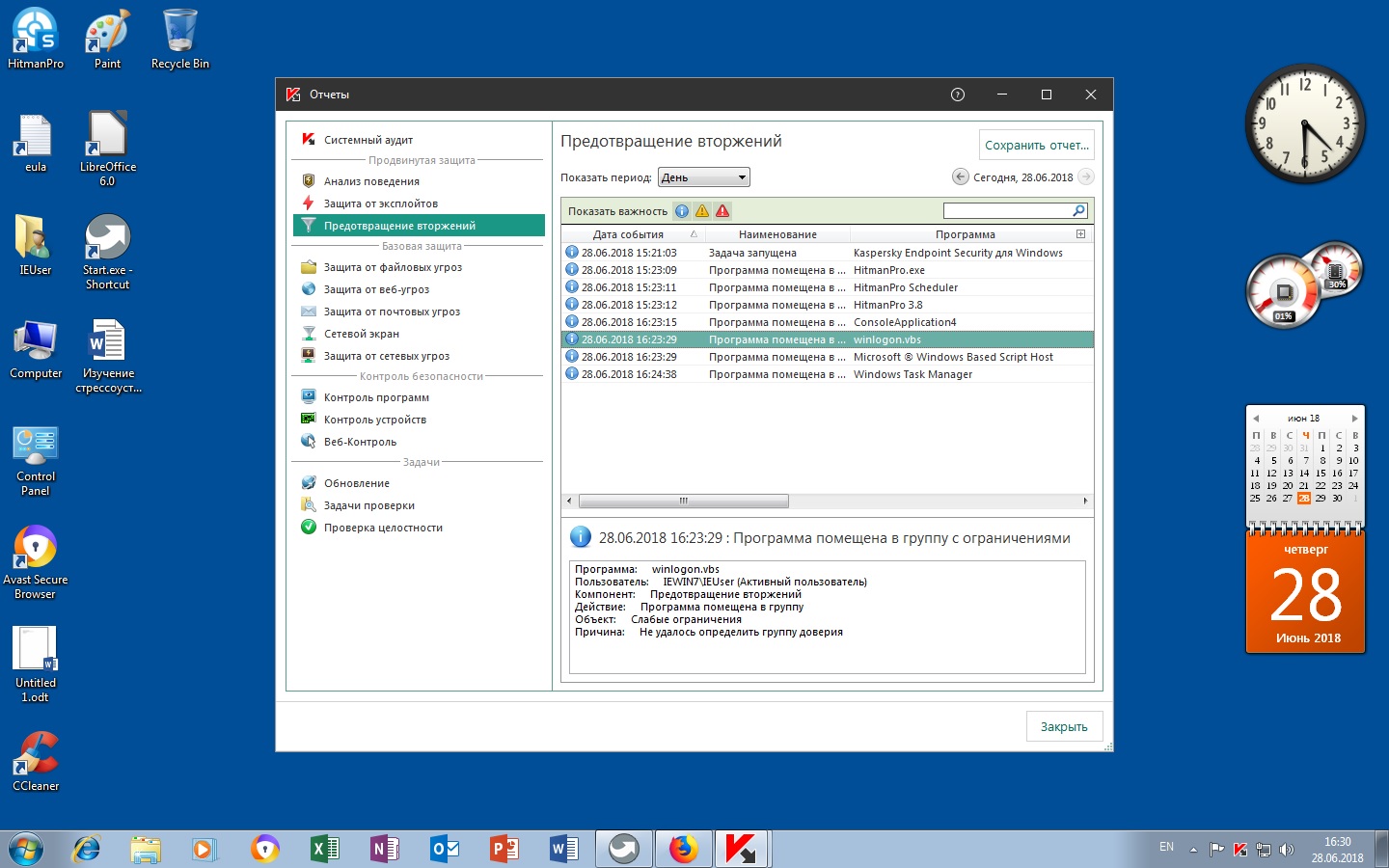Click Сохранить отчет button
Screen dimensions: 1389x868
pyautogui.click(x=1036, y=146)
